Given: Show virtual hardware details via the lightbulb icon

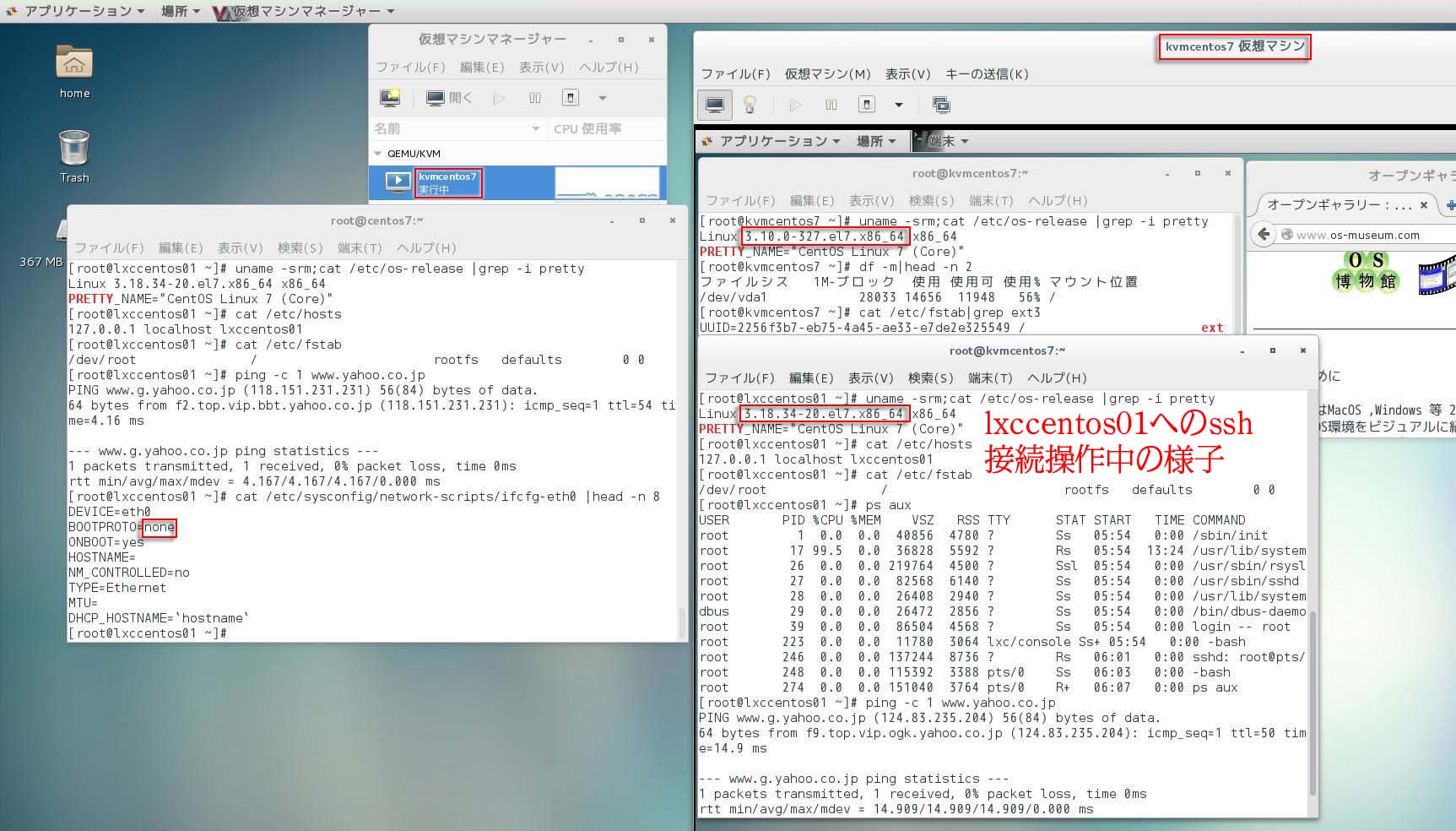Looking at the screenshot, I should pos(750,105).
